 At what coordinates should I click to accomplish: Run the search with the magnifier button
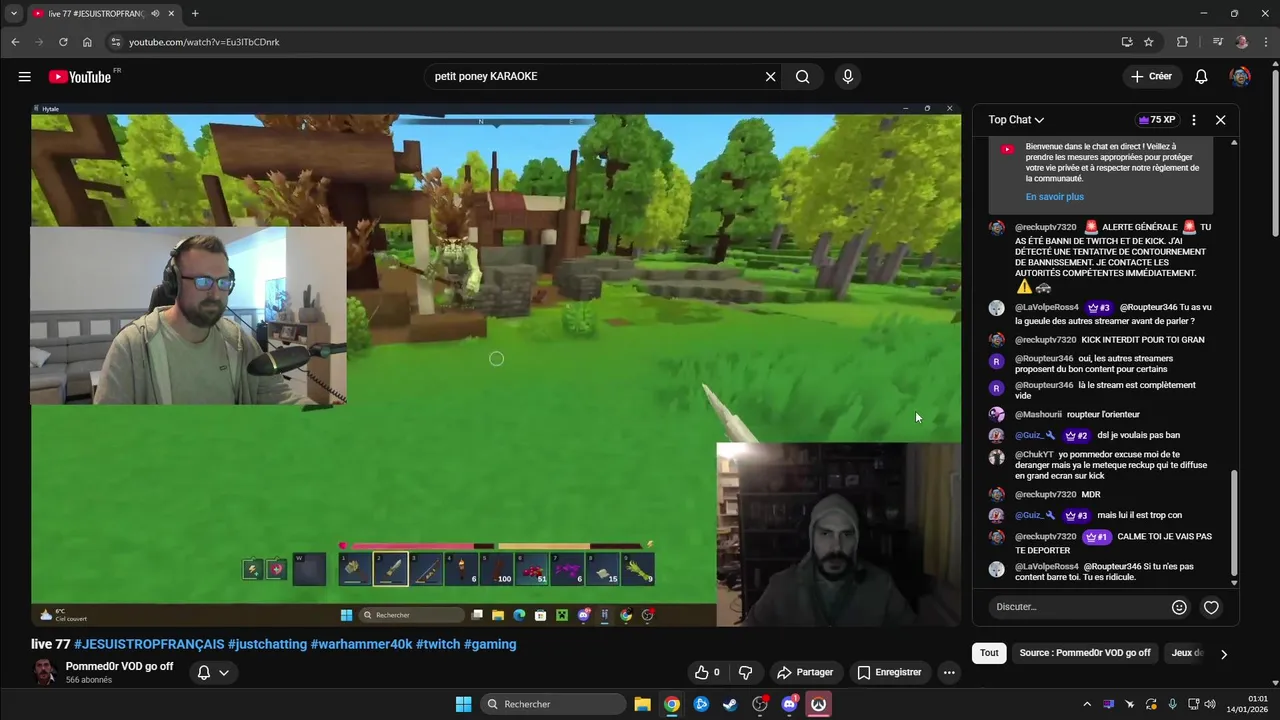click(x=802, y=76)
